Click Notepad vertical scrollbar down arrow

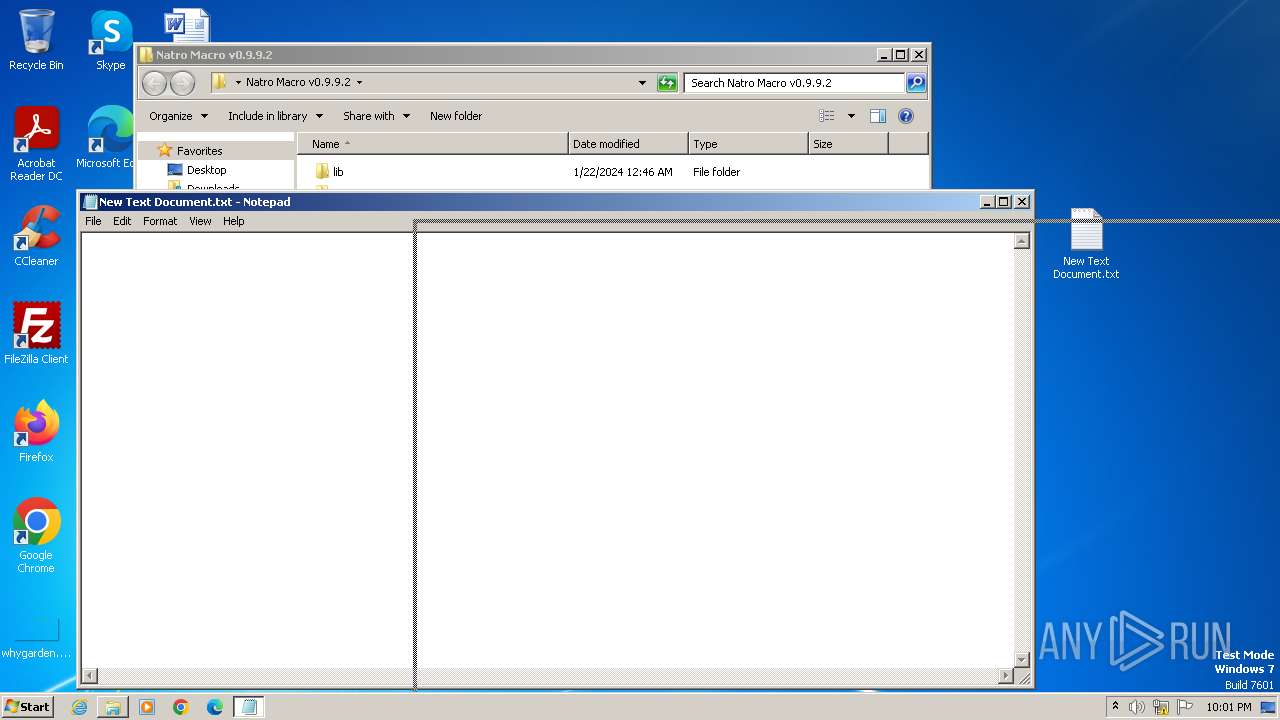(1021, 659)
